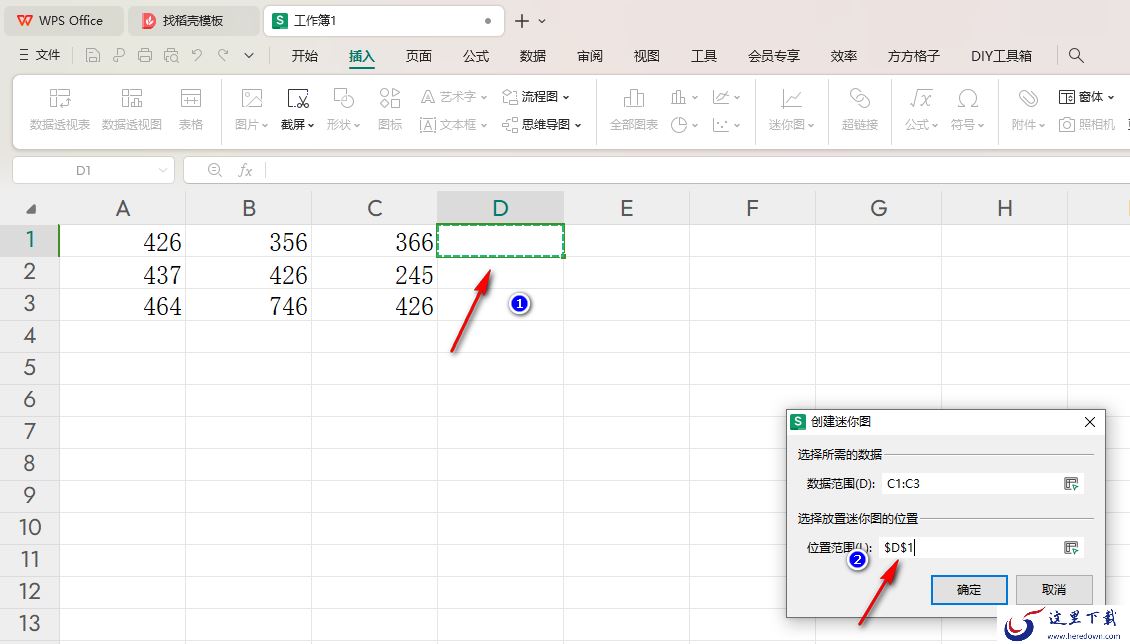The height and width of the screenshot is (644, 1130).
Task: Close the 创建迷你图 dialog
Action: tap(1090, 422)
